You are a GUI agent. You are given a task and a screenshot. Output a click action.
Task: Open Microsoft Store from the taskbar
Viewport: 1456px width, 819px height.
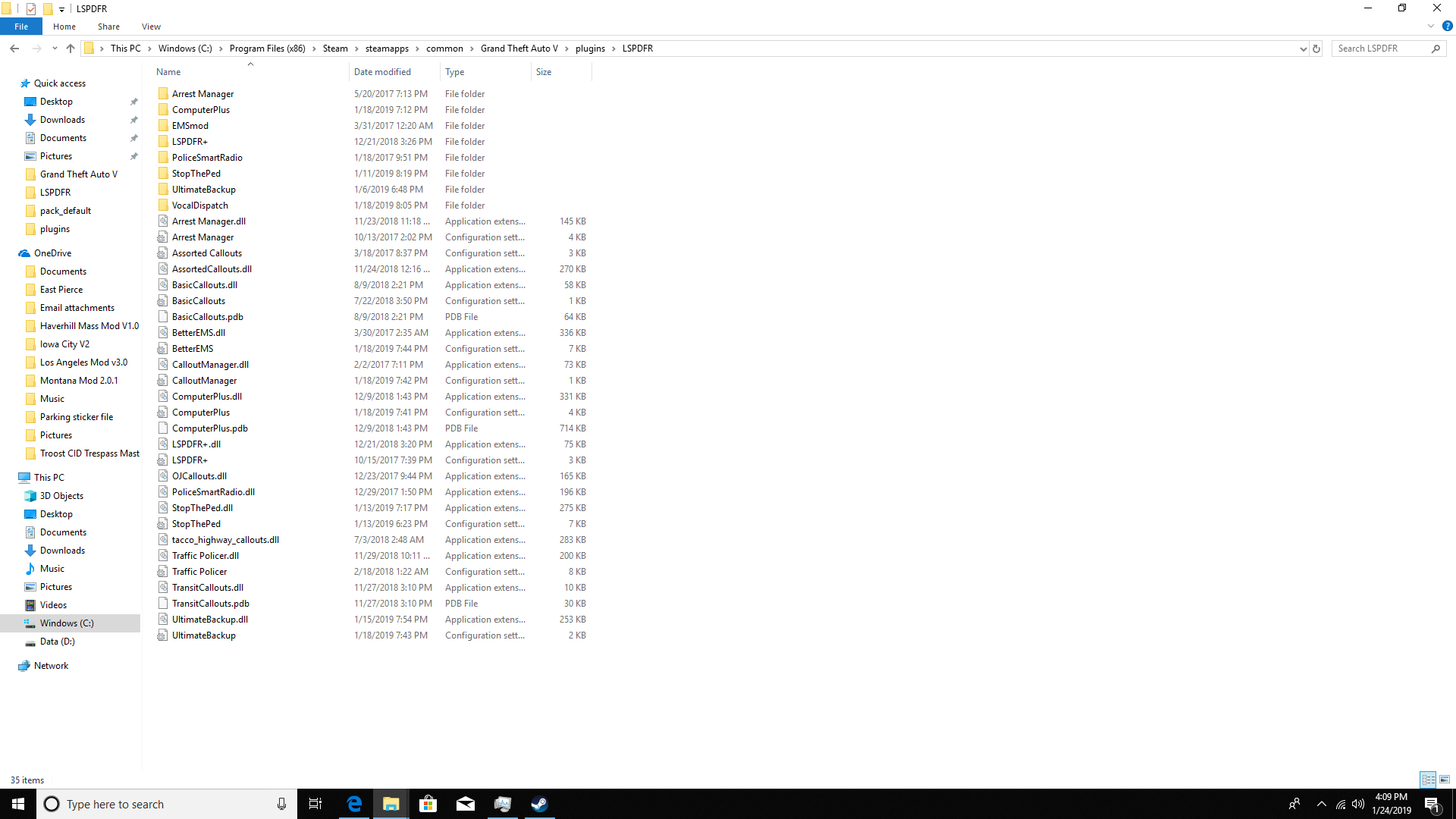(428, 804)
